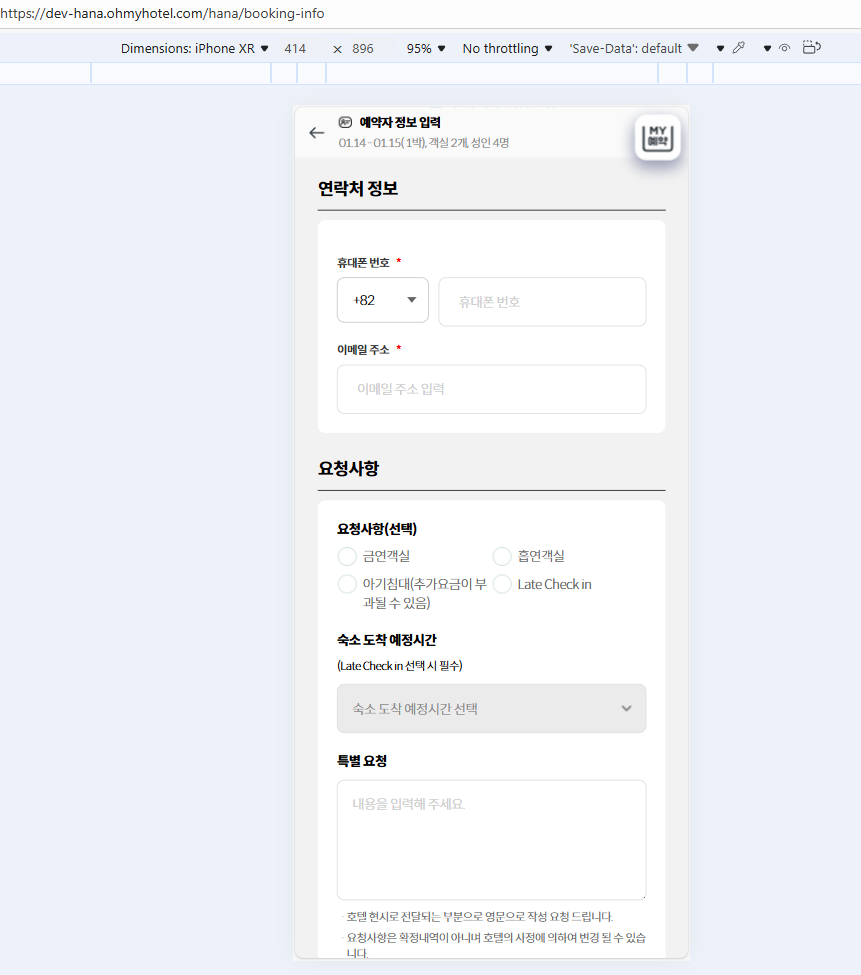This screenshot has width=861, height=975.
Task: Click the 휴대폰 번호 label above inputs
Action: [x=363, y=263]
